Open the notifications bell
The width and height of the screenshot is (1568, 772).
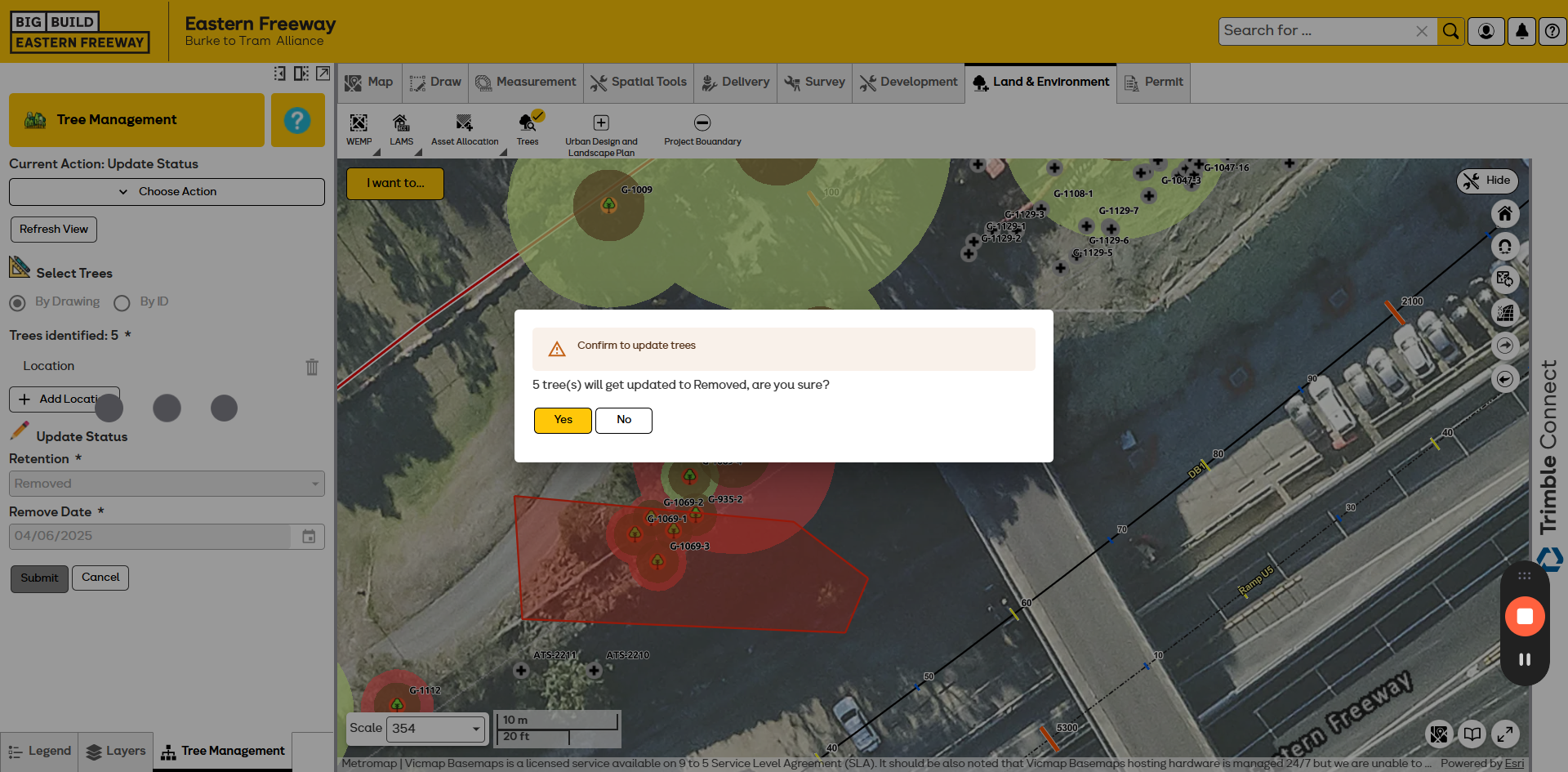pos(1521,31)
